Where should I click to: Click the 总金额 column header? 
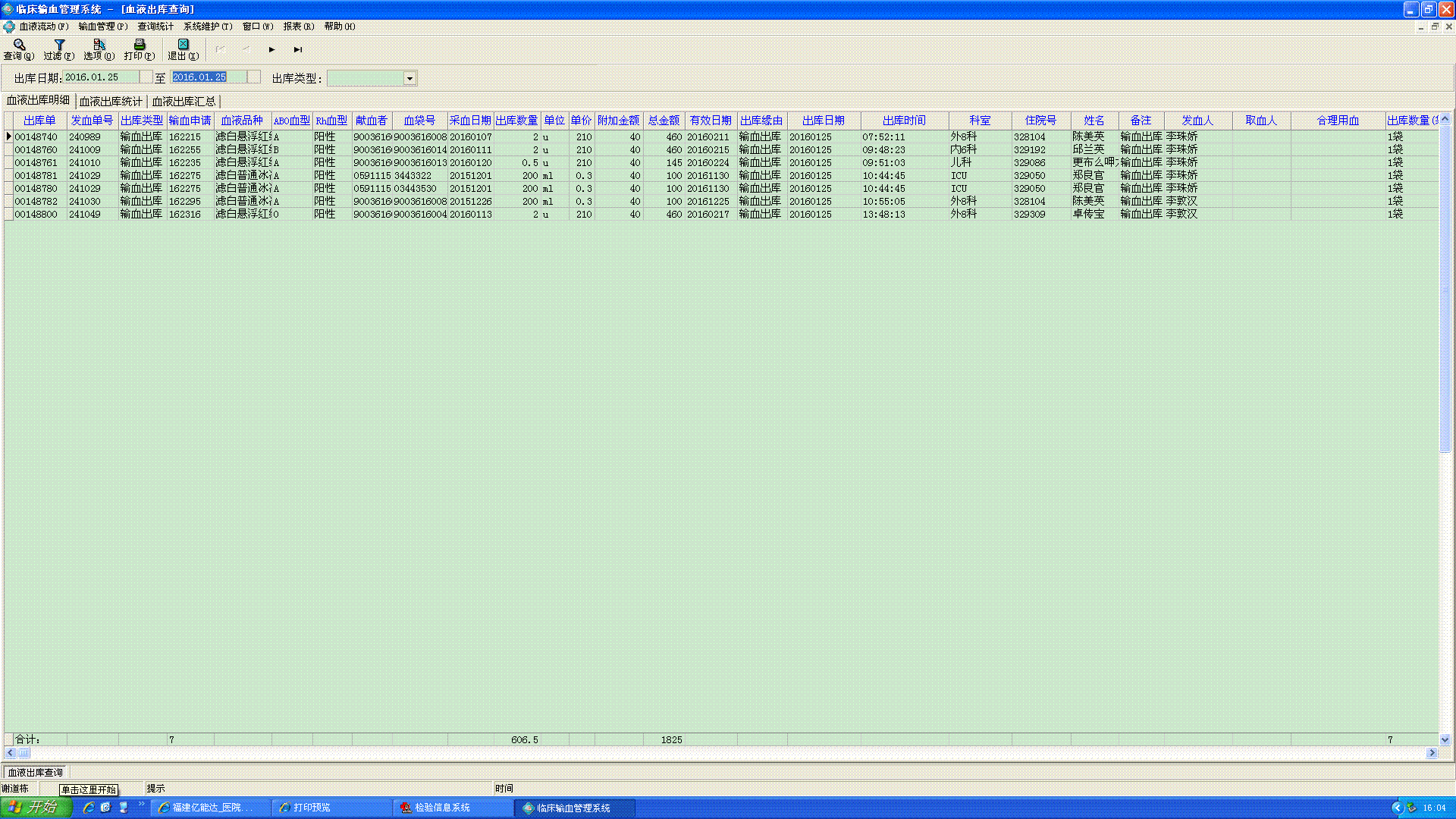tap(664, 121)
